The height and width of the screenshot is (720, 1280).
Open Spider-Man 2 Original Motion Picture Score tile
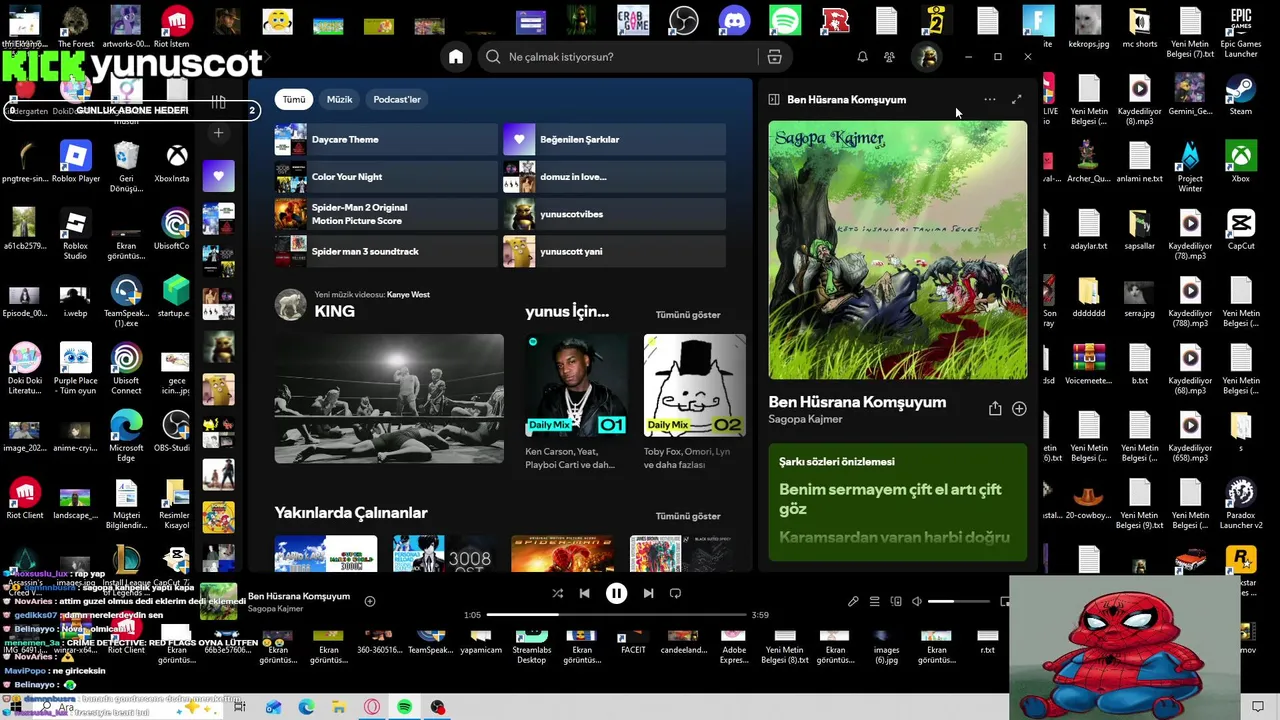(x=386, y=214)
